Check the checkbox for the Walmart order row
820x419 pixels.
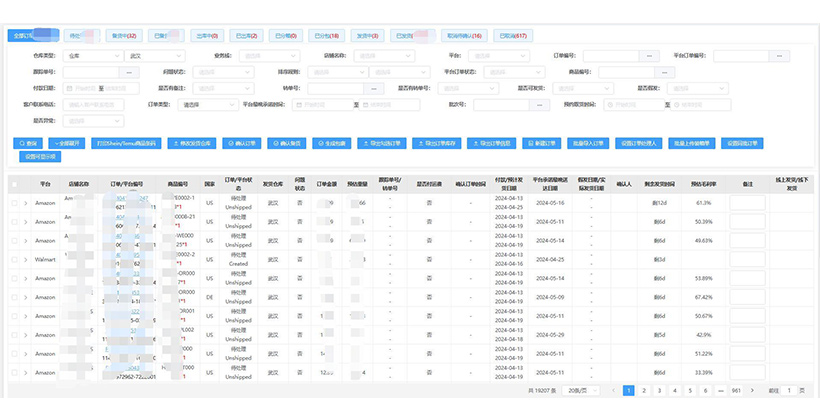click(x=15, y=259)
